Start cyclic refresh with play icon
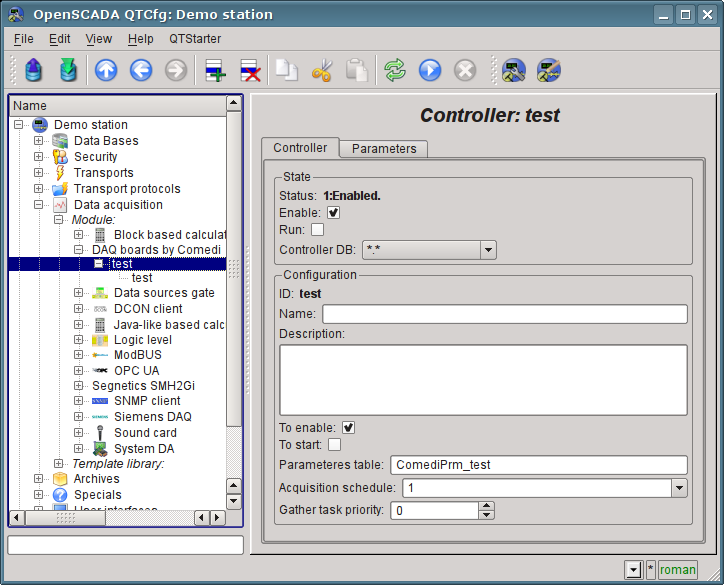The image size is (724, 585). point(430,71)
